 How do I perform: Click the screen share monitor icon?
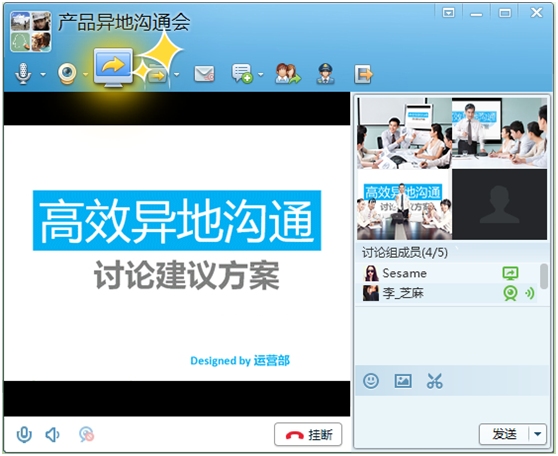pyautogui.click(x=113, y=68)
